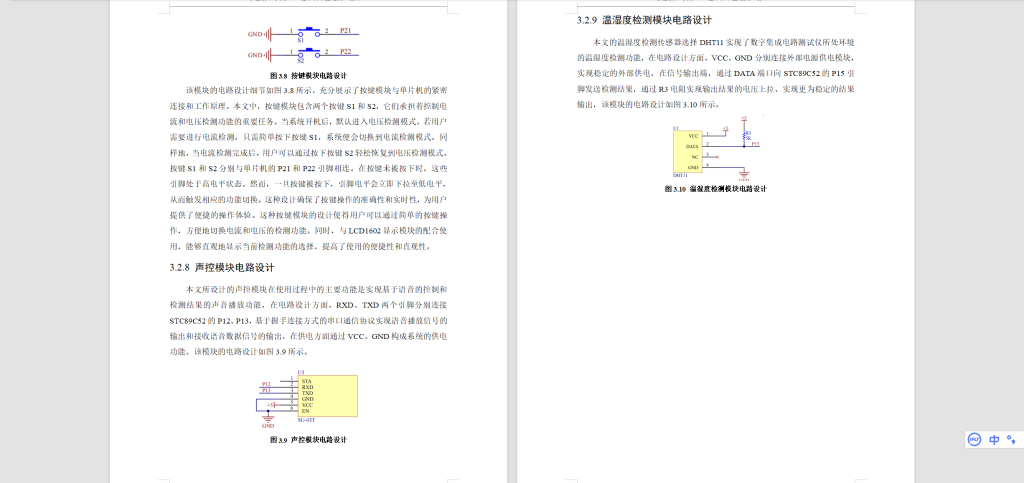The width and height of the screenshot is (1024, 483).
Task: Click paragraph line starting 该模块的电路设计细节如图3.8所示
Action: (x=317, y=89)
